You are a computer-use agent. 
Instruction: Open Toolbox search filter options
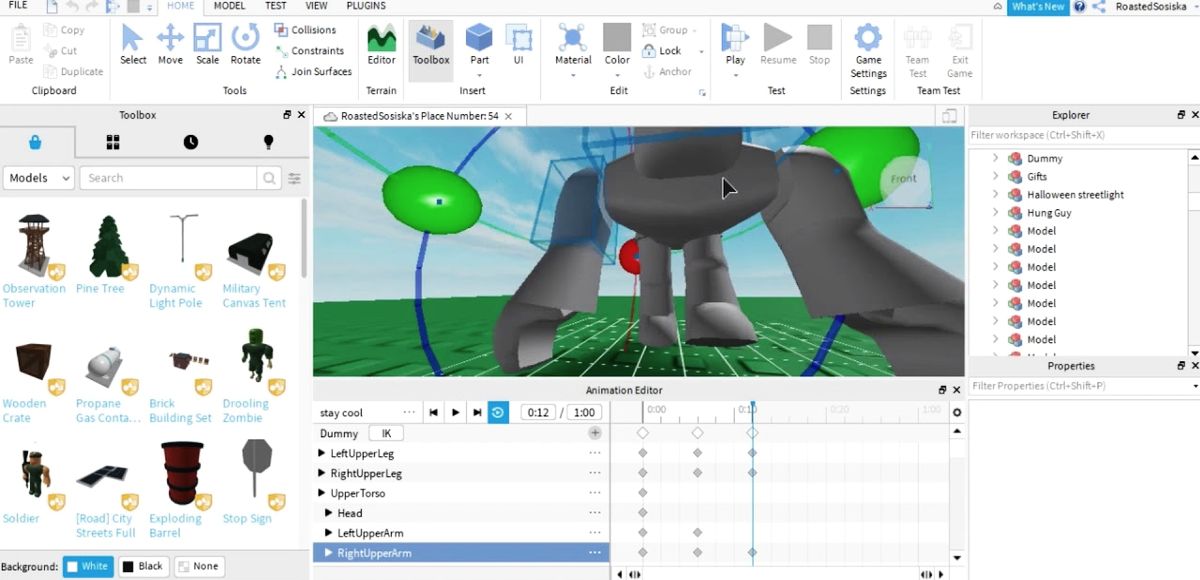(295, 178)
